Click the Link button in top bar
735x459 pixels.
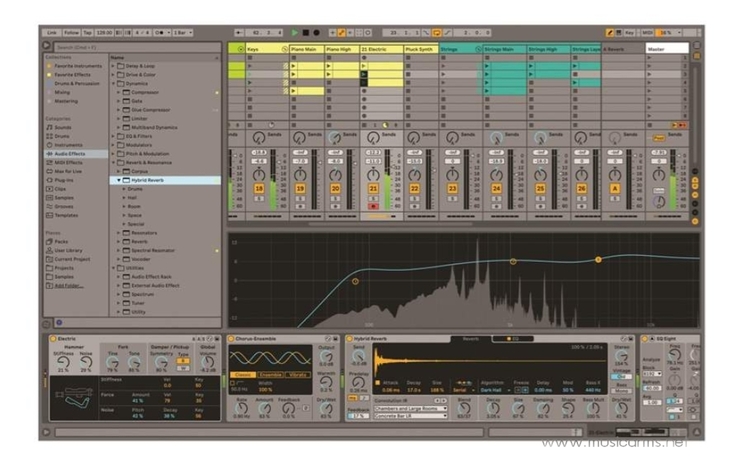coord(51,33)
